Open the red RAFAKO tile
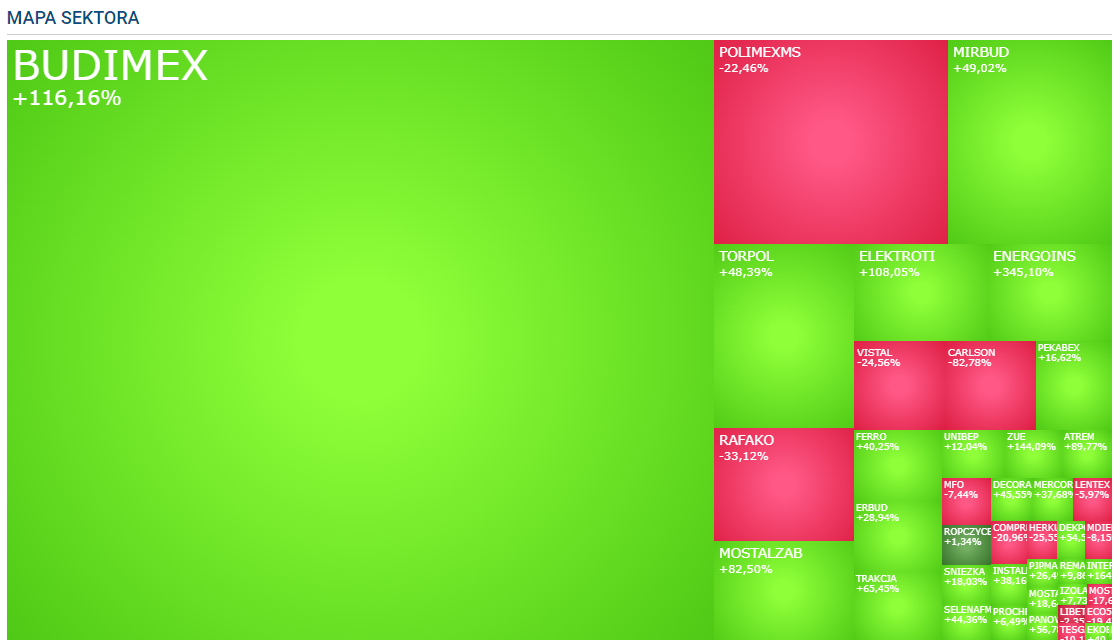 (783, 485)
